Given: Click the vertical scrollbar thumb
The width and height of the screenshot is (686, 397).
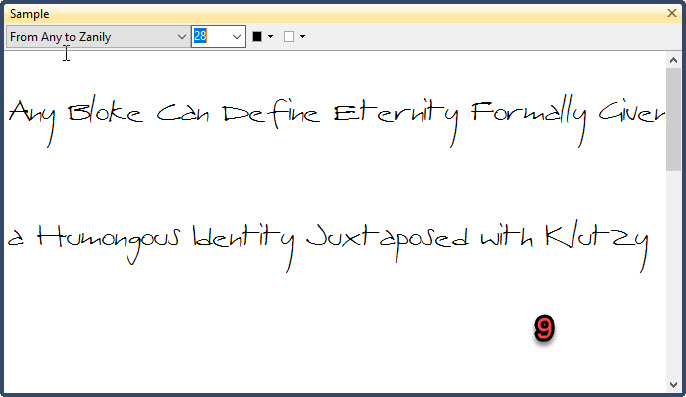Looking at the screenshot, I should 673,119.
